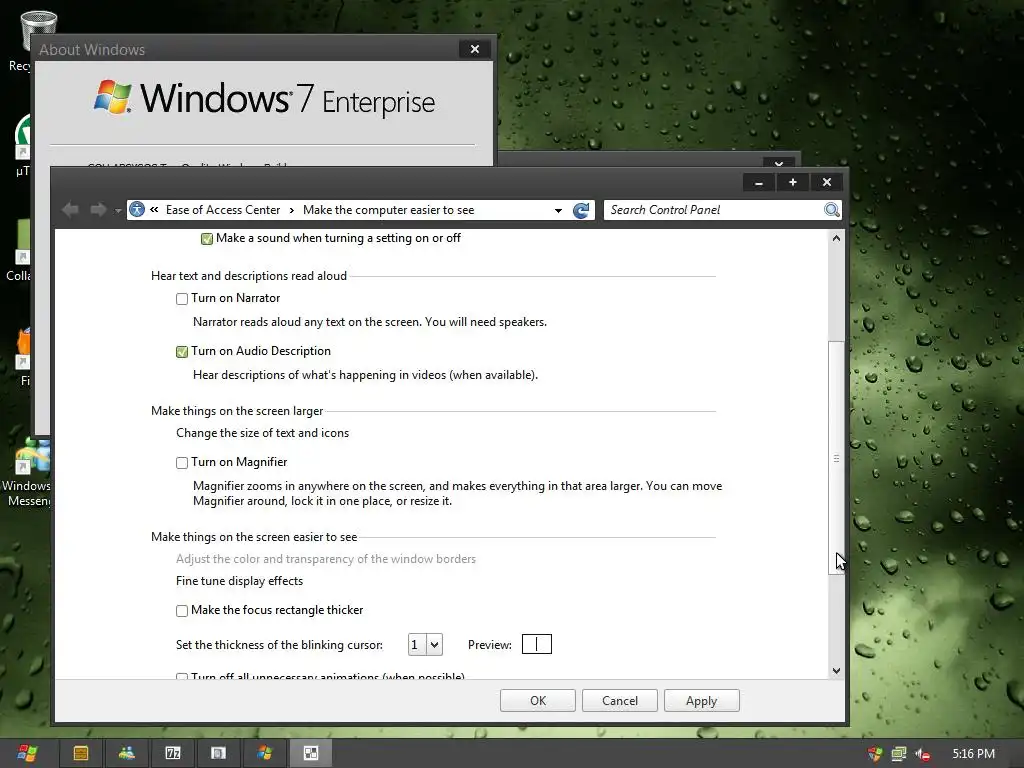Check Make the focus rectangle thicker
This screenshot has width=1024, height=768.
[x=182, y=611]
